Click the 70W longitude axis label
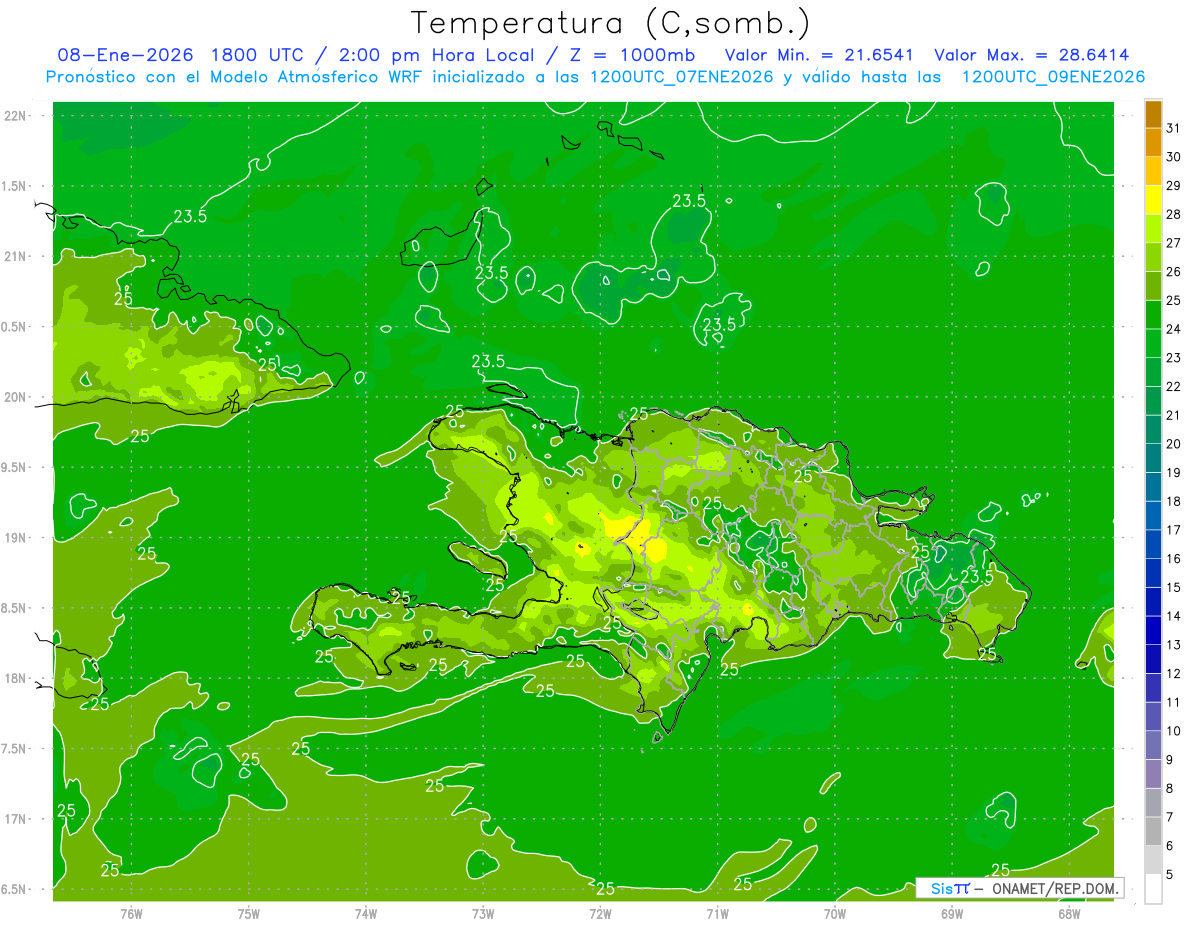This screenshot has height=927, width=1200. coord(835,913)
